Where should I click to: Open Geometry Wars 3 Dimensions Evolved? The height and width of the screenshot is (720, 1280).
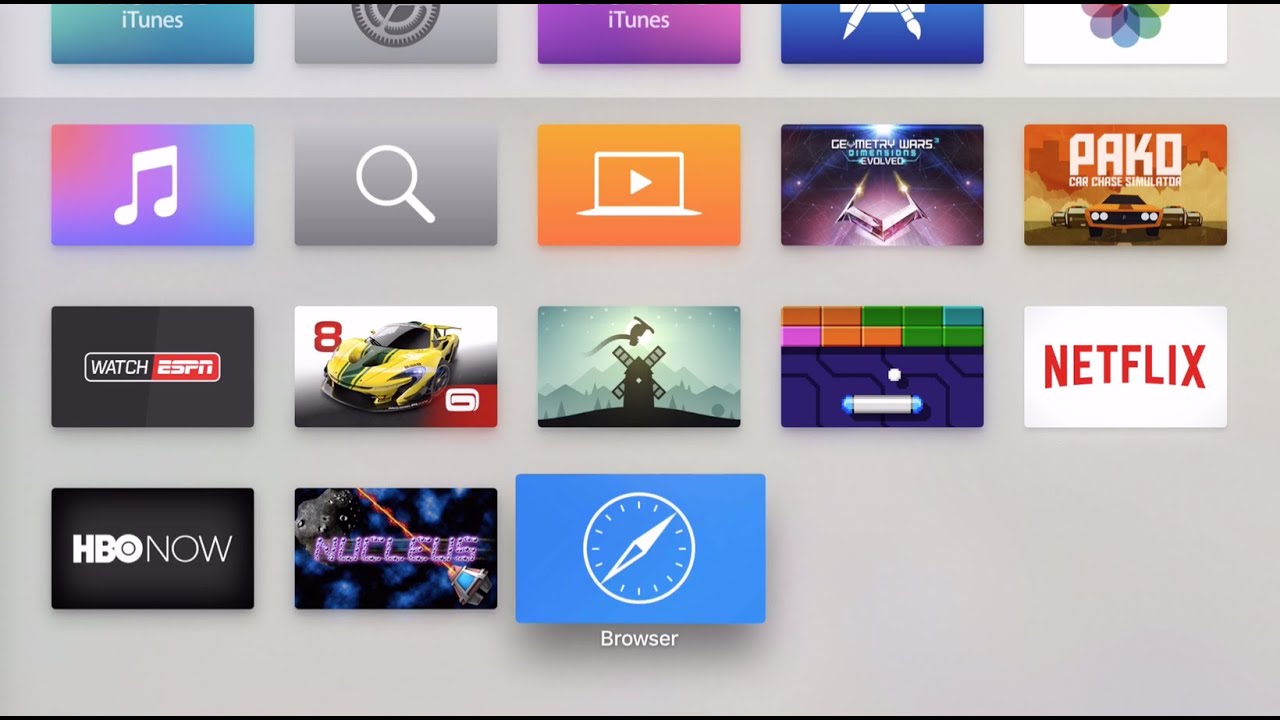point(882,185)
